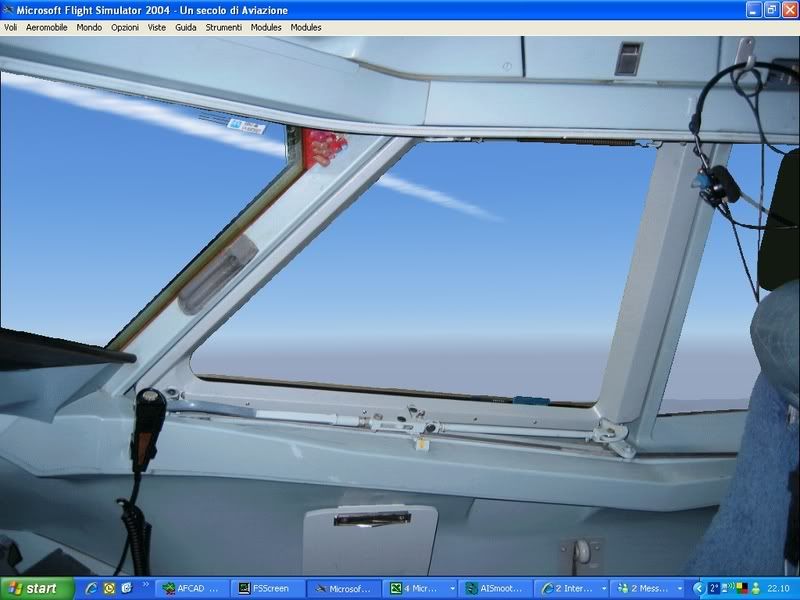
Task: Open the Guida menu
Action: tap(186, 28)
